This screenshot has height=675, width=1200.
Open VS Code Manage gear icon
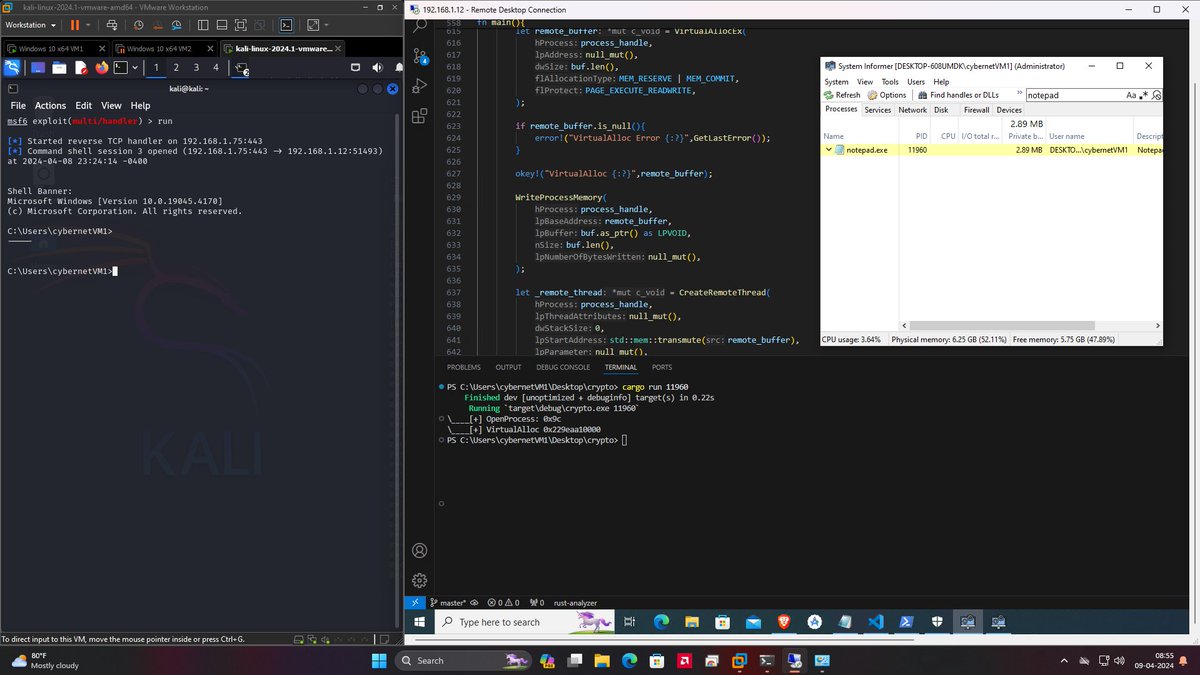[420, 581]
